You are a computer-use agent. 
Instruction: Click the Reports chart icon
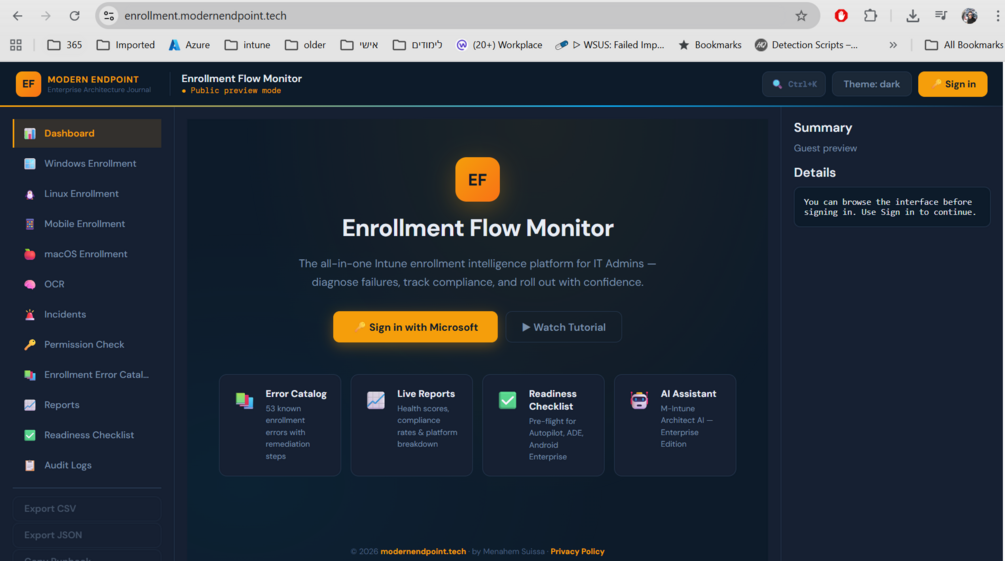coord(29,405)
